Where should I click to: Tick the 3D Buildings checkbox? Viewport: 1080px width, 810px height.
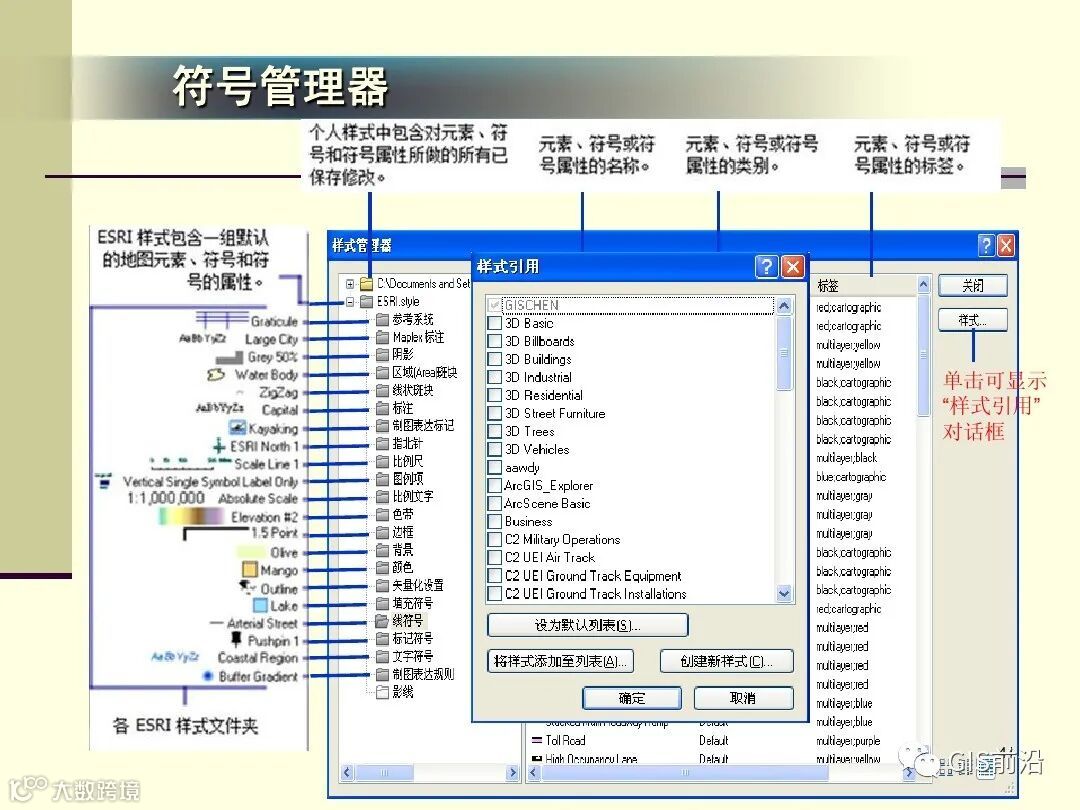tap(495, 359)
